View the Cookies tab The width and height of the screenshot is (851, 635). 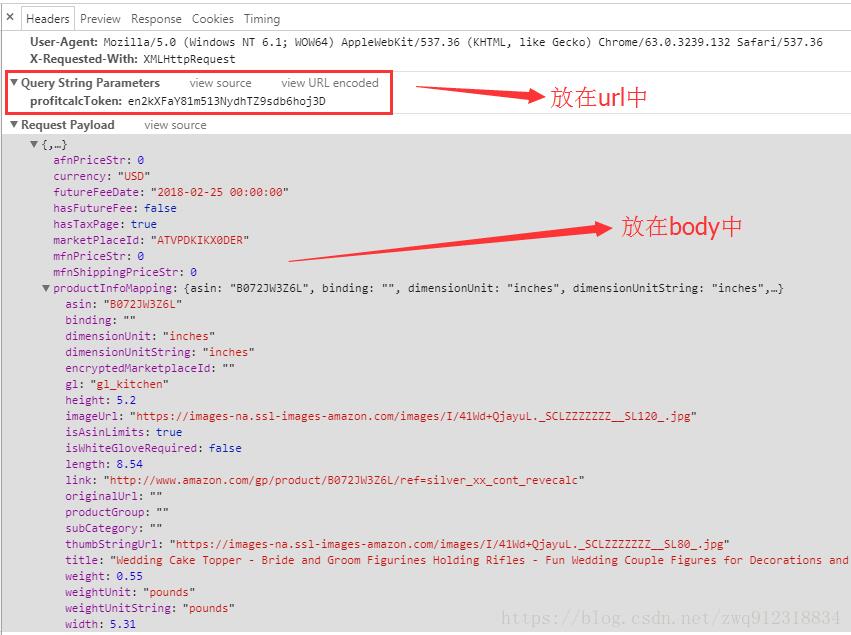tap(213, 18)
